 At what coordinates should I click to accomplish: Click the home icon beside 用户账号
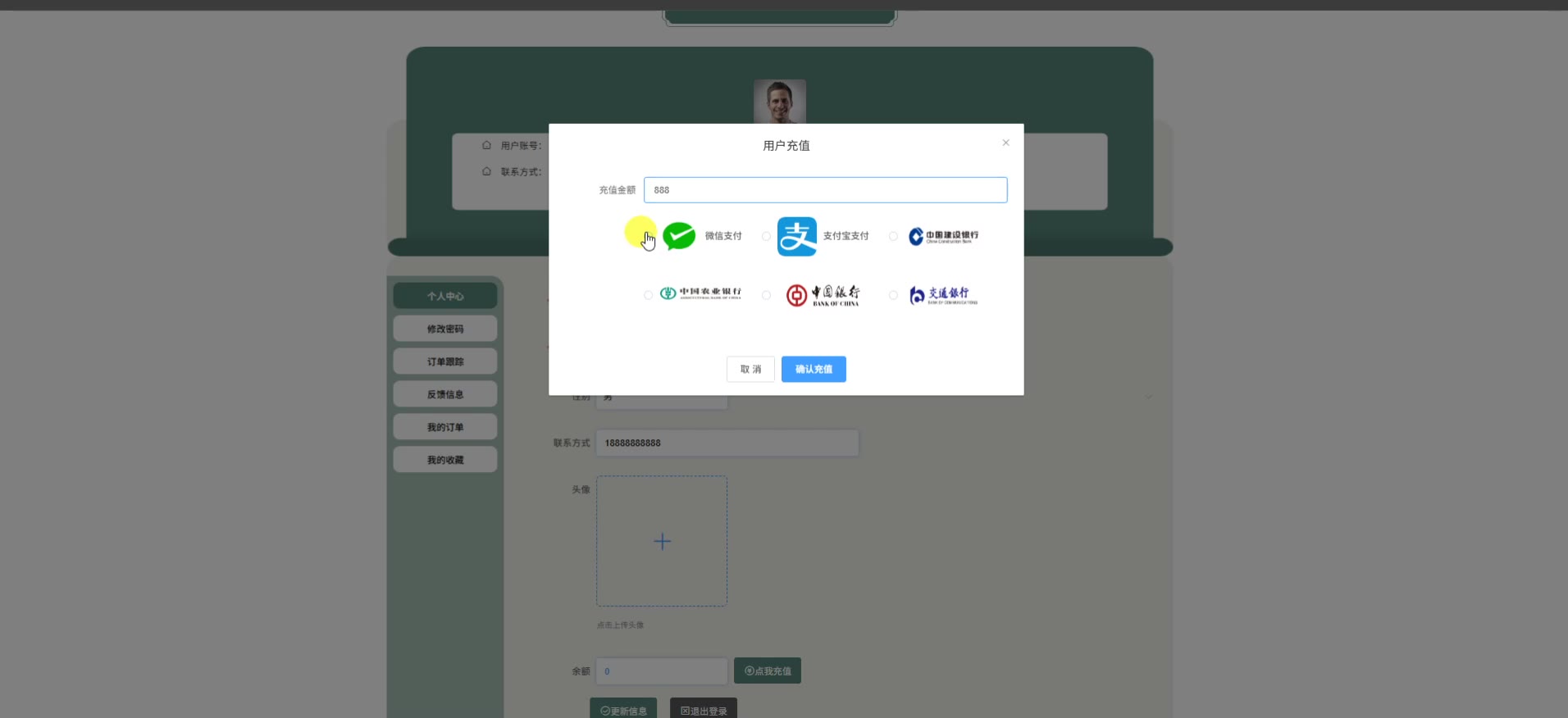486,145
